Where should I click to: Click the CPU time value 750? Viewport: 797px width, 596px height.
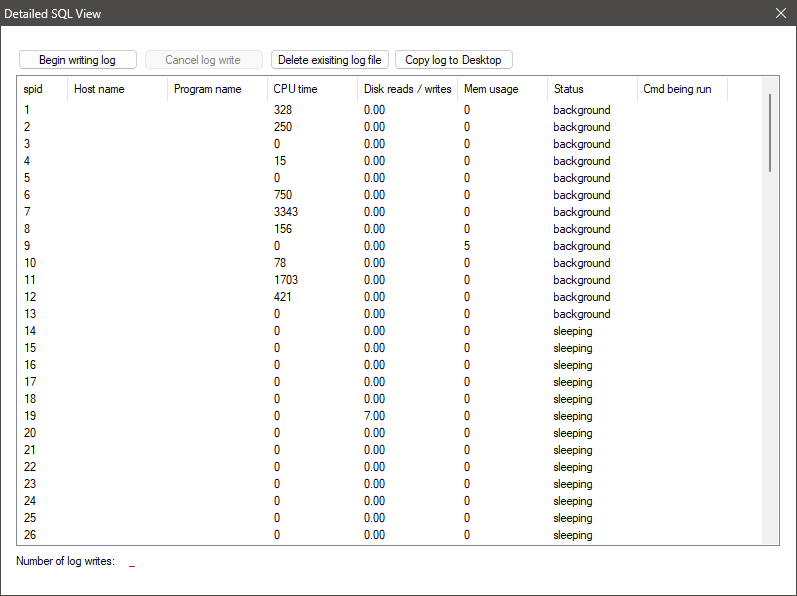click(x=283, y=195)
